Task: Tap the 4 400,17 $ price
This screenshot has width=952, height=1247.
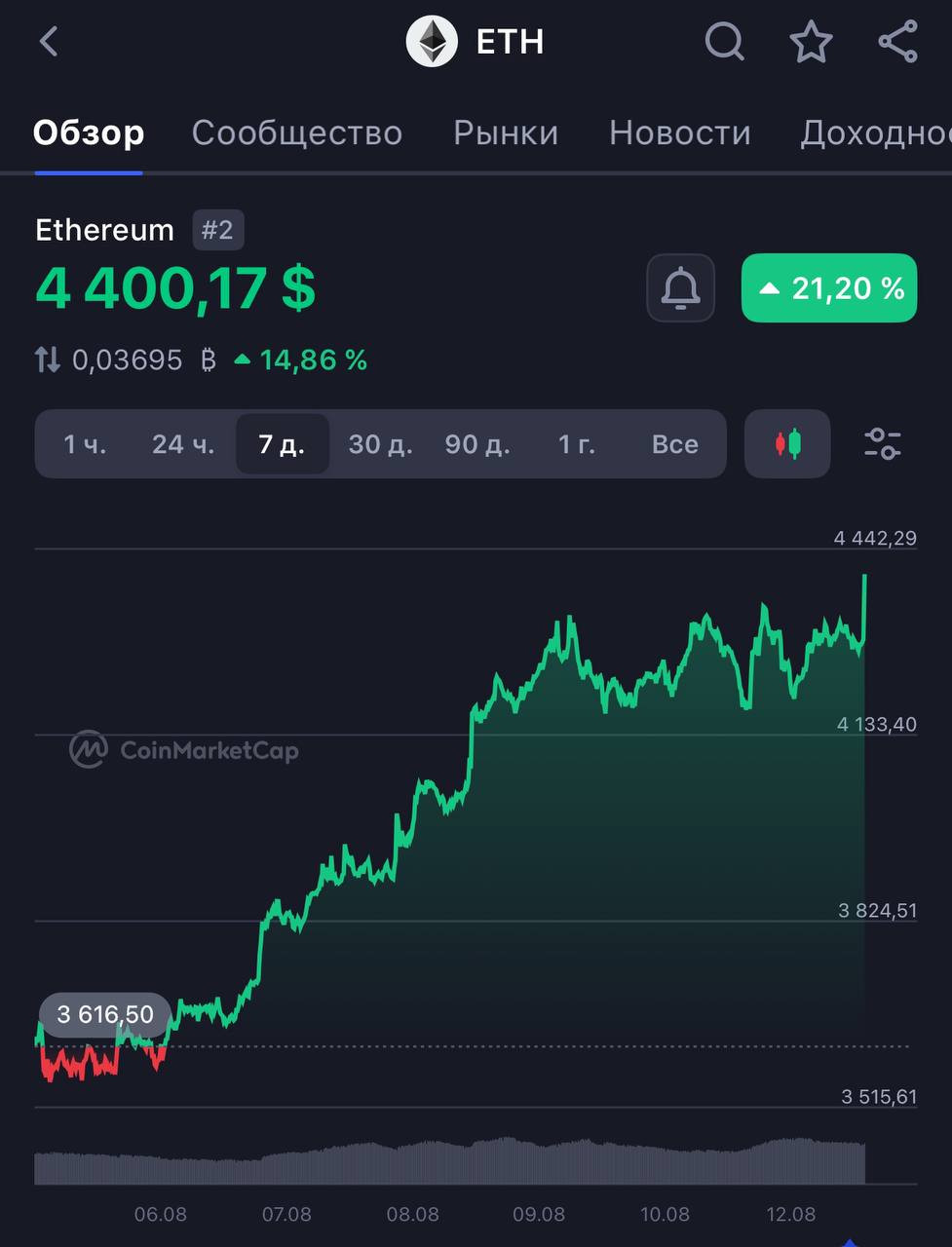Action: 175,288
